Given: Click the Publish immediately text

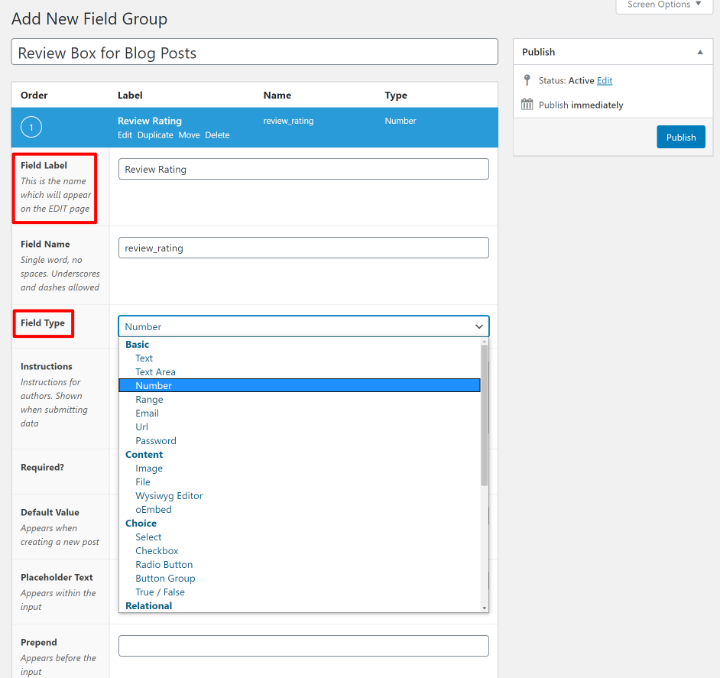Looking at the screenshot, I should coord(581,105).
